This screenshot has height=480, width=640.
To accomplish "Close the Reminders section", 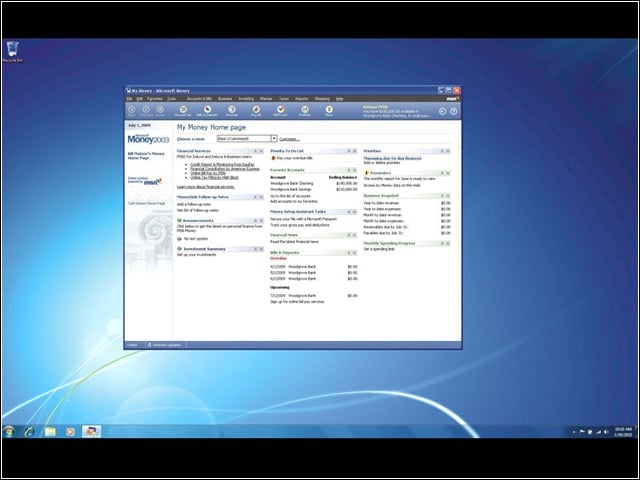I will click(x=448, y=173).
